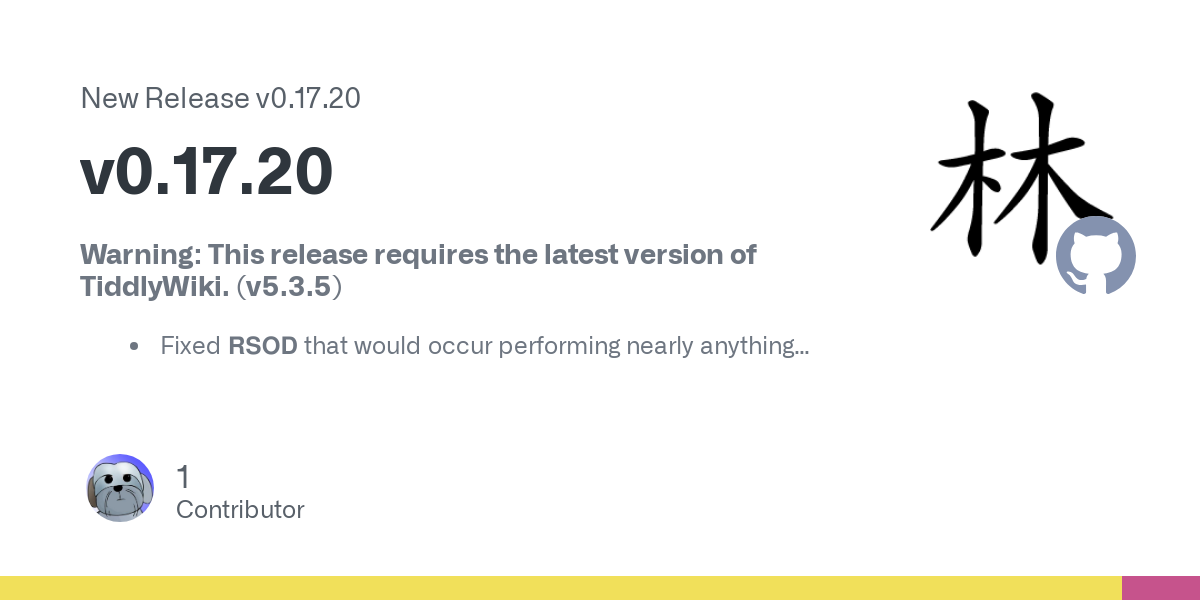Click the GitHub Octocat logo icon

[x=1096, y=256]
